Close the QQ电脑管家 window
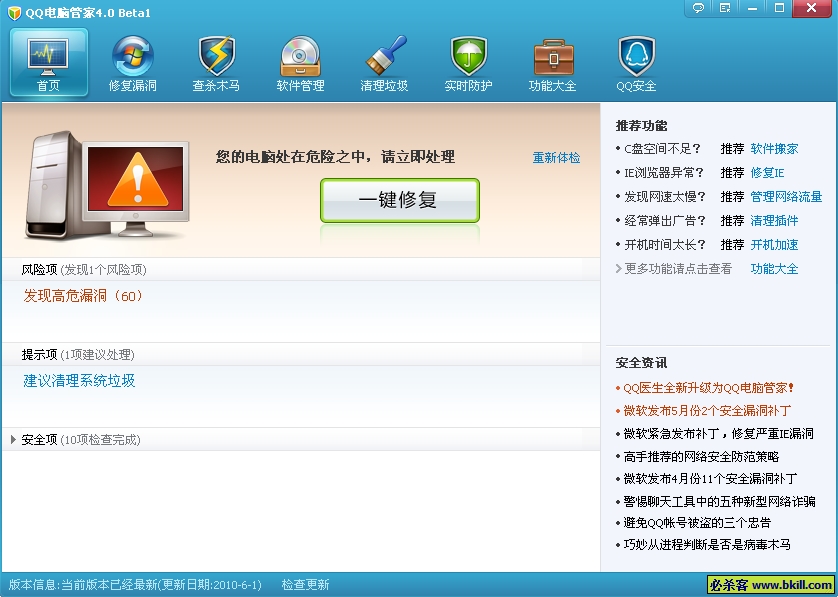This screenshot has width=838, height=597. [x=811, y=8]
